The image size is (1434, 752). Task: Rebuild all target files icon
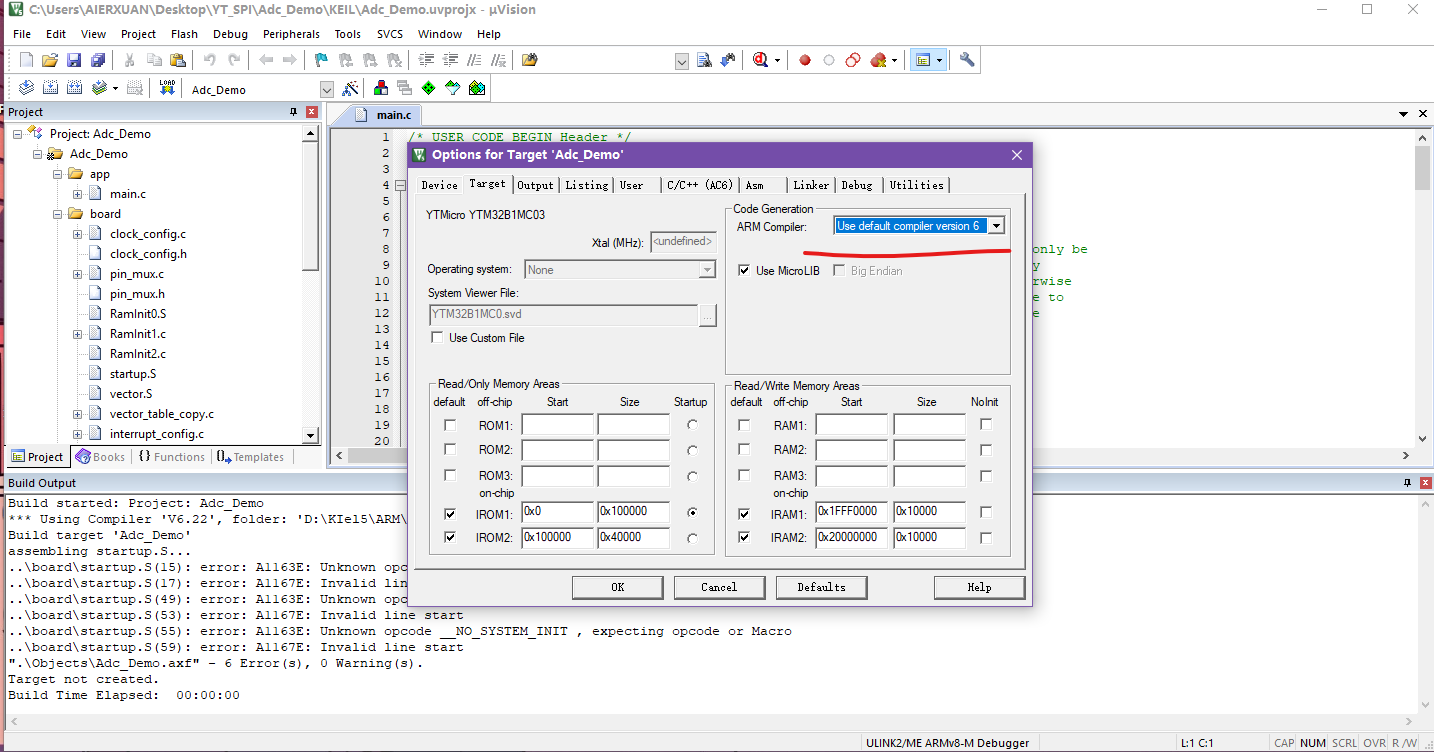point(74,88)
